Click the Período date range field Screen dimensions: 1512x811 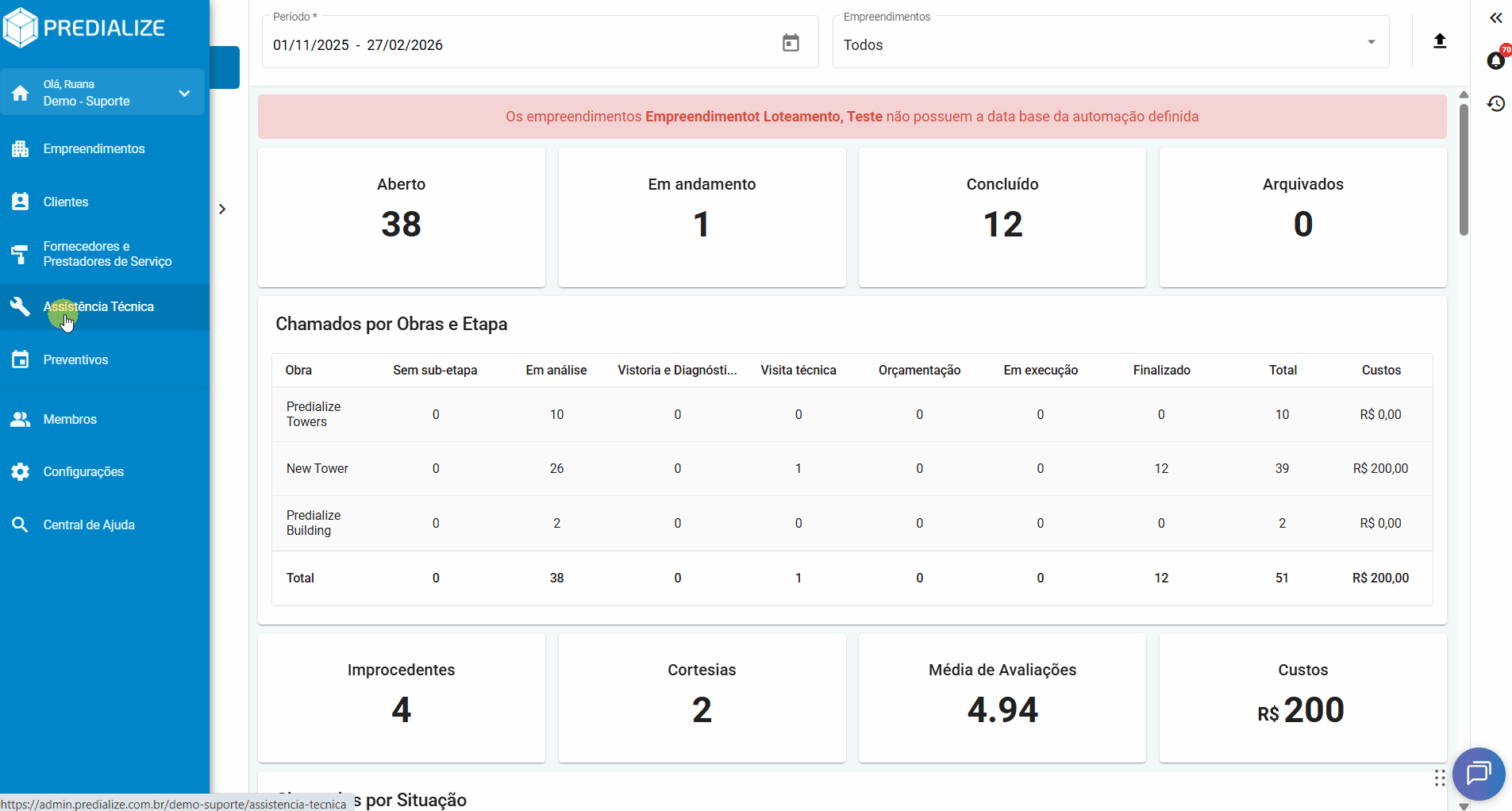[516, 45]
